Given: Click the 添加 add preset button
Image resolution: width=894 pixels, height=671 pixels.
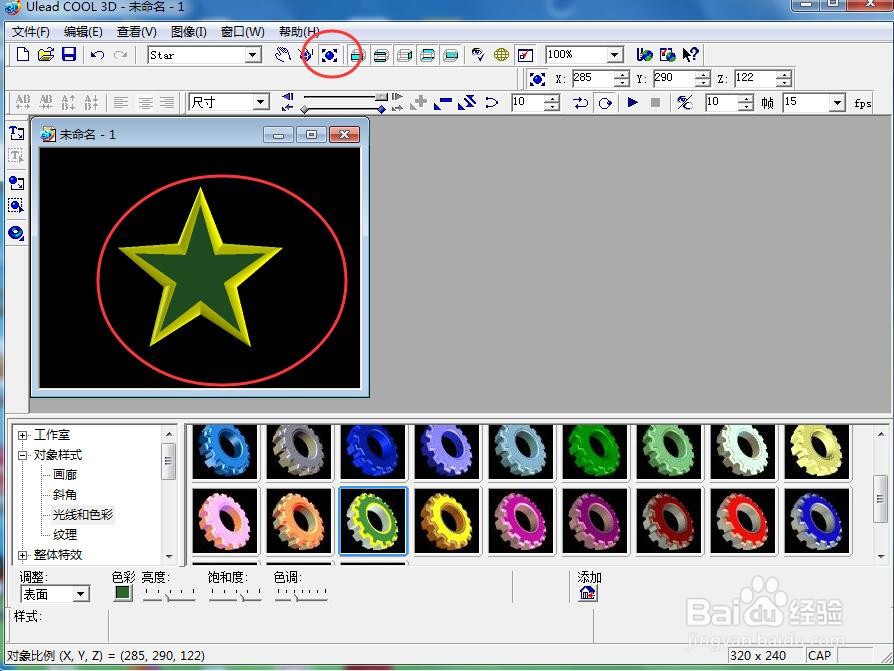Looking at the screenshot, I should (588, 593).
